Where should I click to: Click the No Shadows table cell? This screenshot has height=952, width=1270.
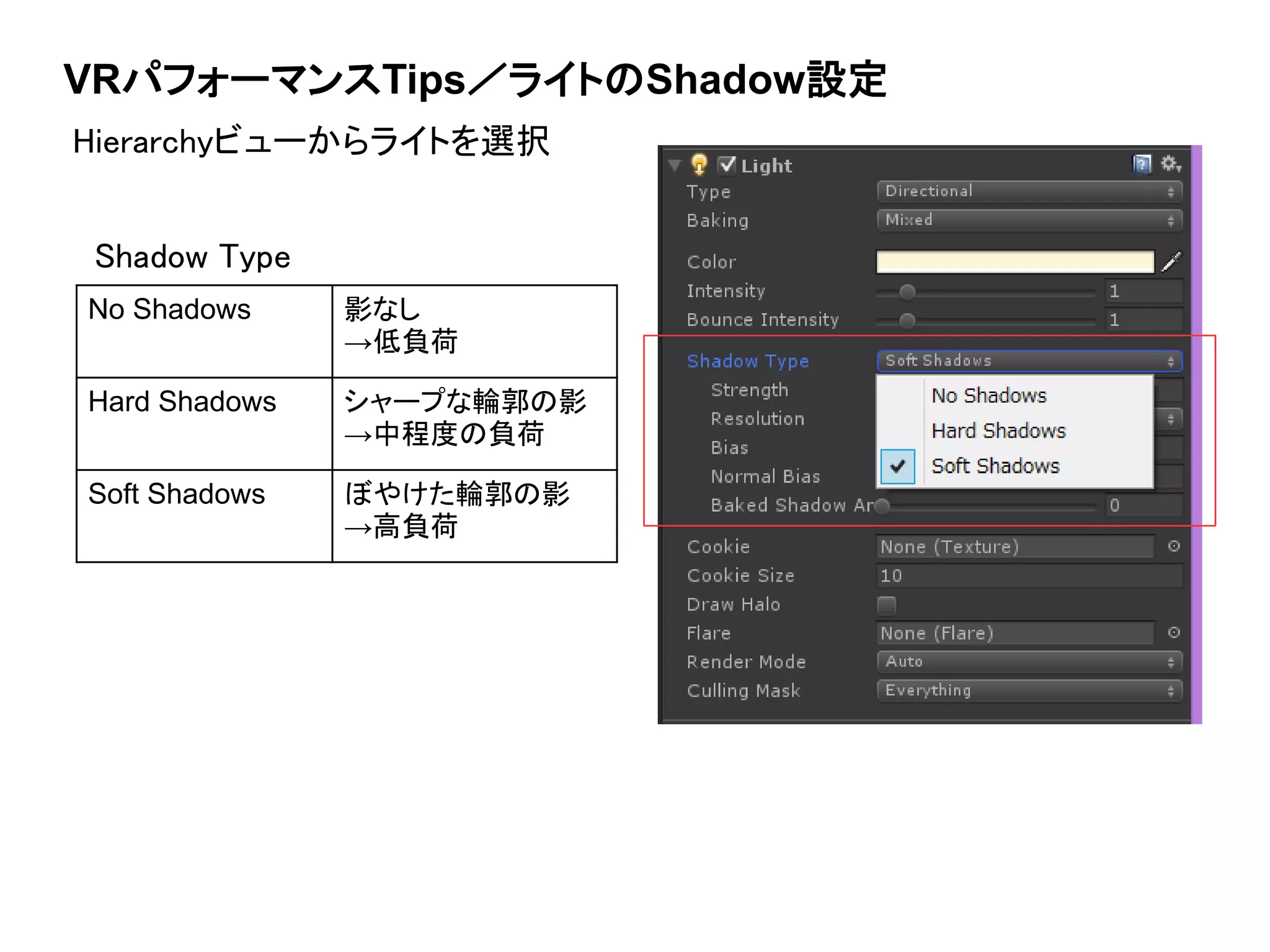(205, 332)
